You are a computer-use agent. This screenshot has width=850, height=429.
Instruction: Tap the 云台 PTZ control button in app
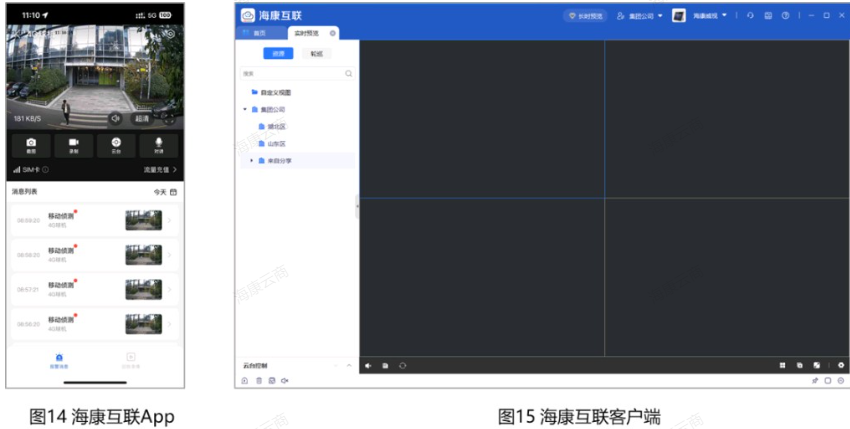116,145
